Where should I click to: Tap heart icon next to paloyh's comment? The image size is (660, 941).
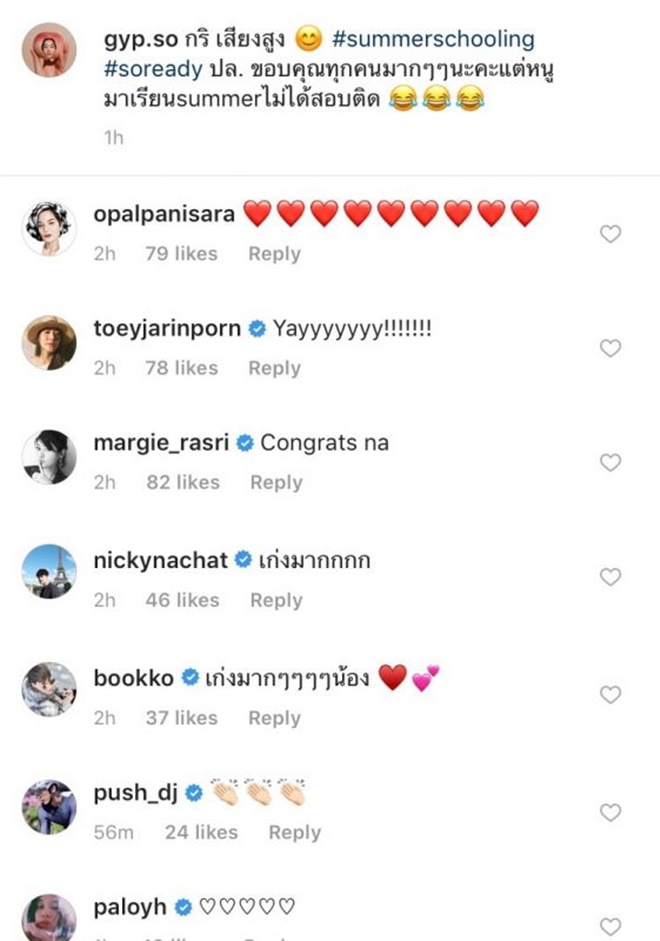610,926
